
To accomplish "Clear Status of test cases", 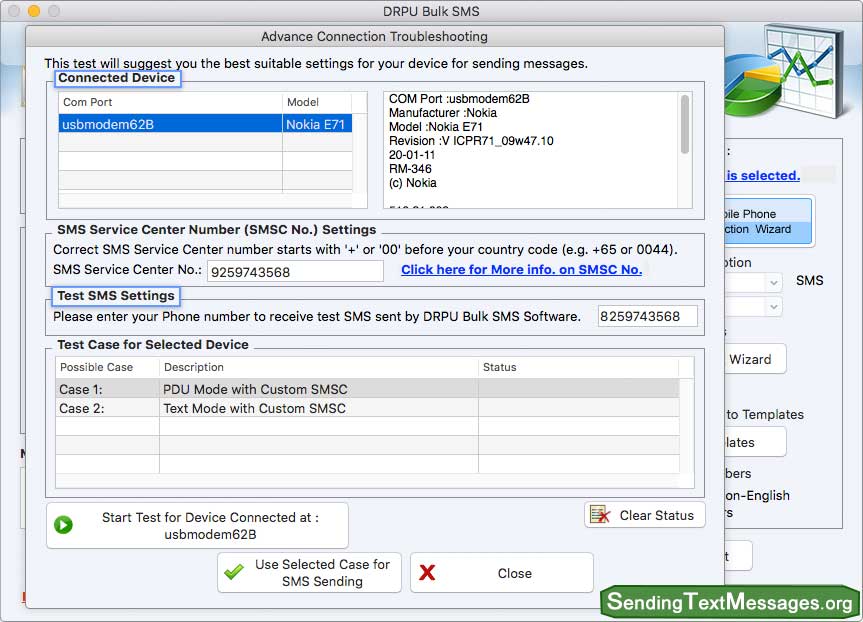I will click(644, 515).
